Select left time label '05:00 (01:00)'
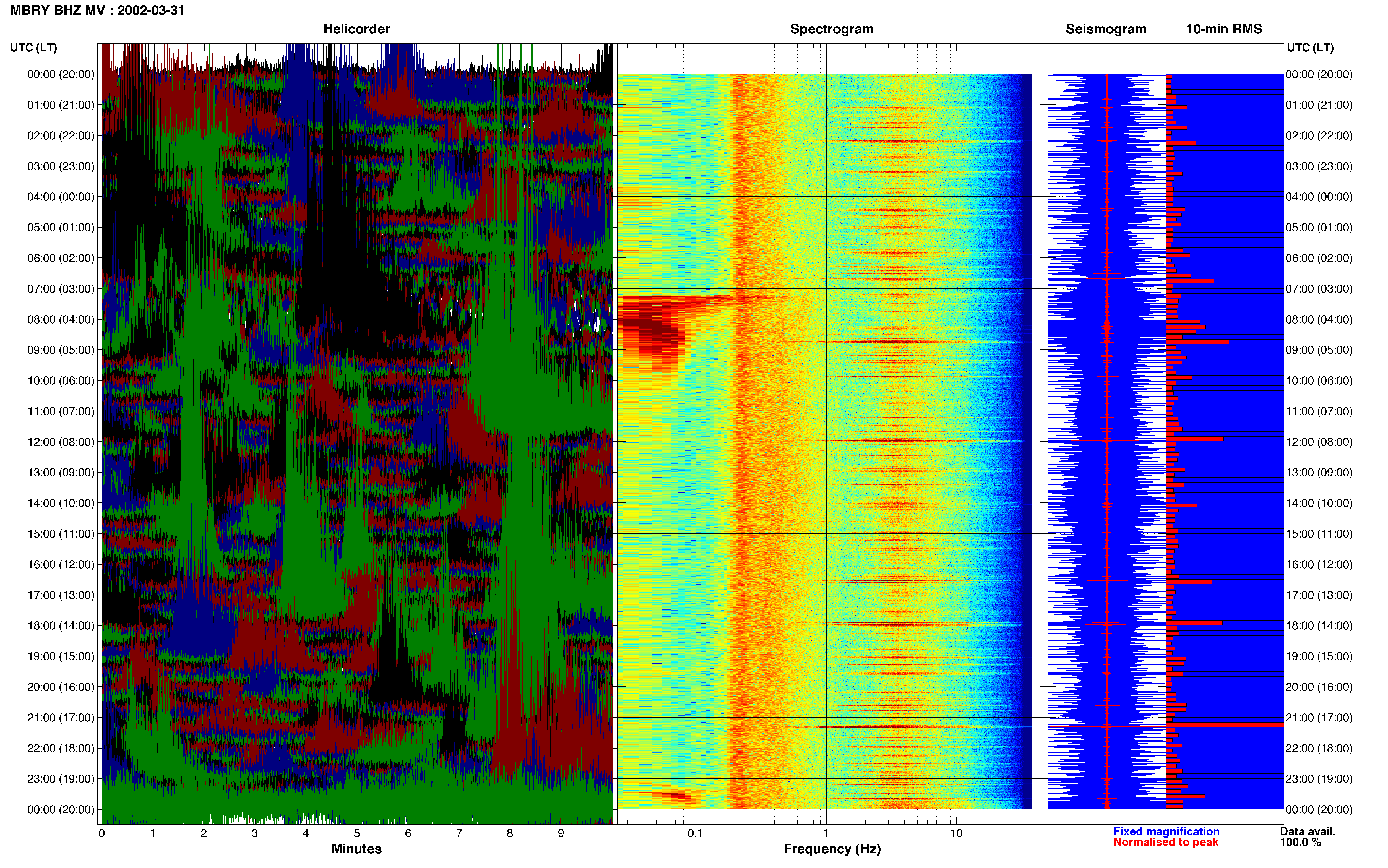Screen dimensions: 1388x868 61,227
